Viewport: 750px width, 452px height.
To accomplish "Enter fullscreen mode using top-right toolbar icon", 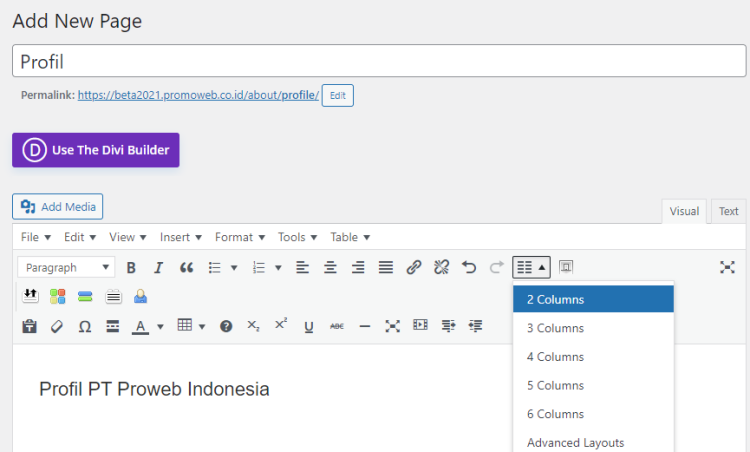I will (x=727, y=267).
